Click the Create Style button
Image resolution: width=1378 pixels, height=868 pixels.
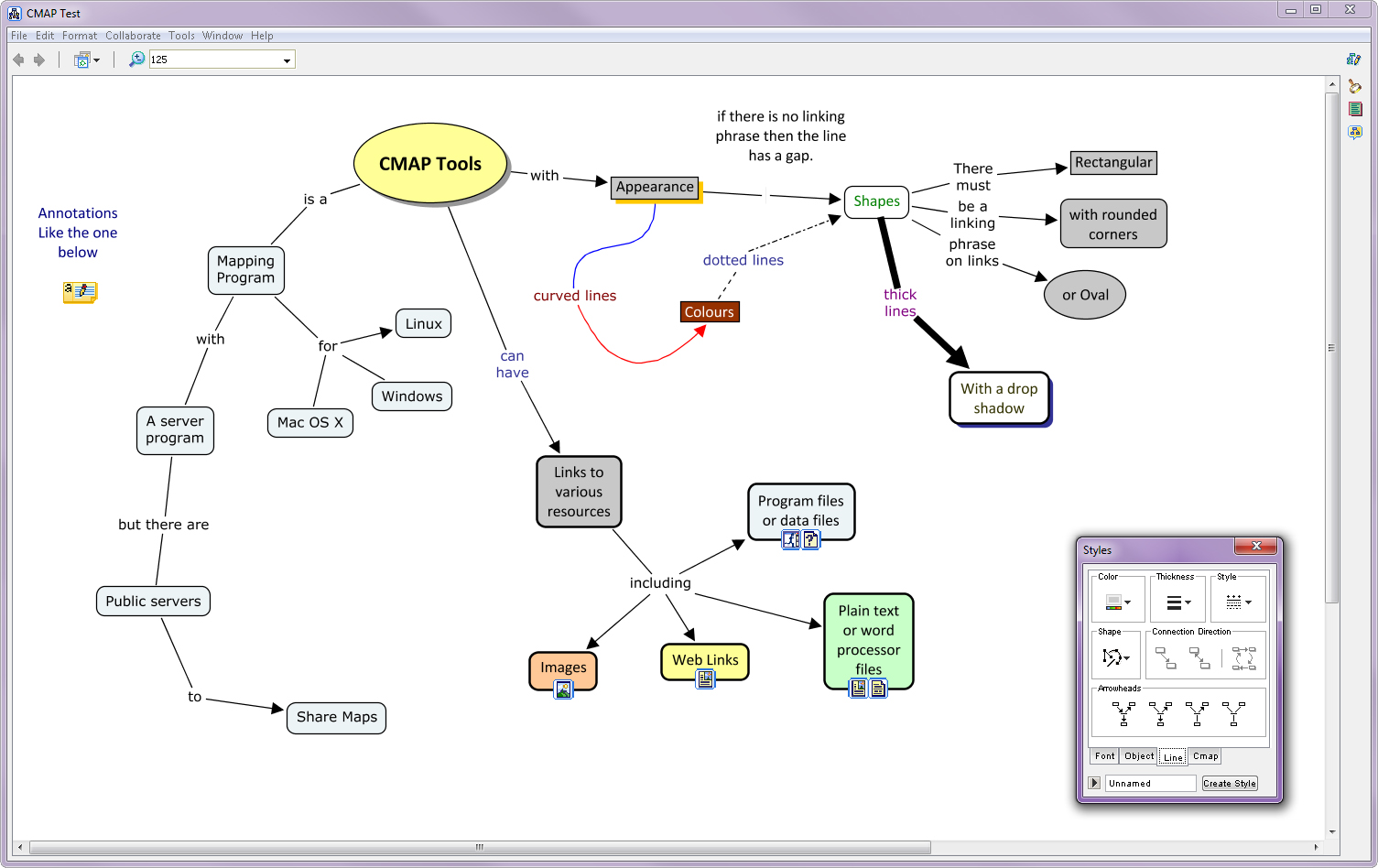(1230, 784)
